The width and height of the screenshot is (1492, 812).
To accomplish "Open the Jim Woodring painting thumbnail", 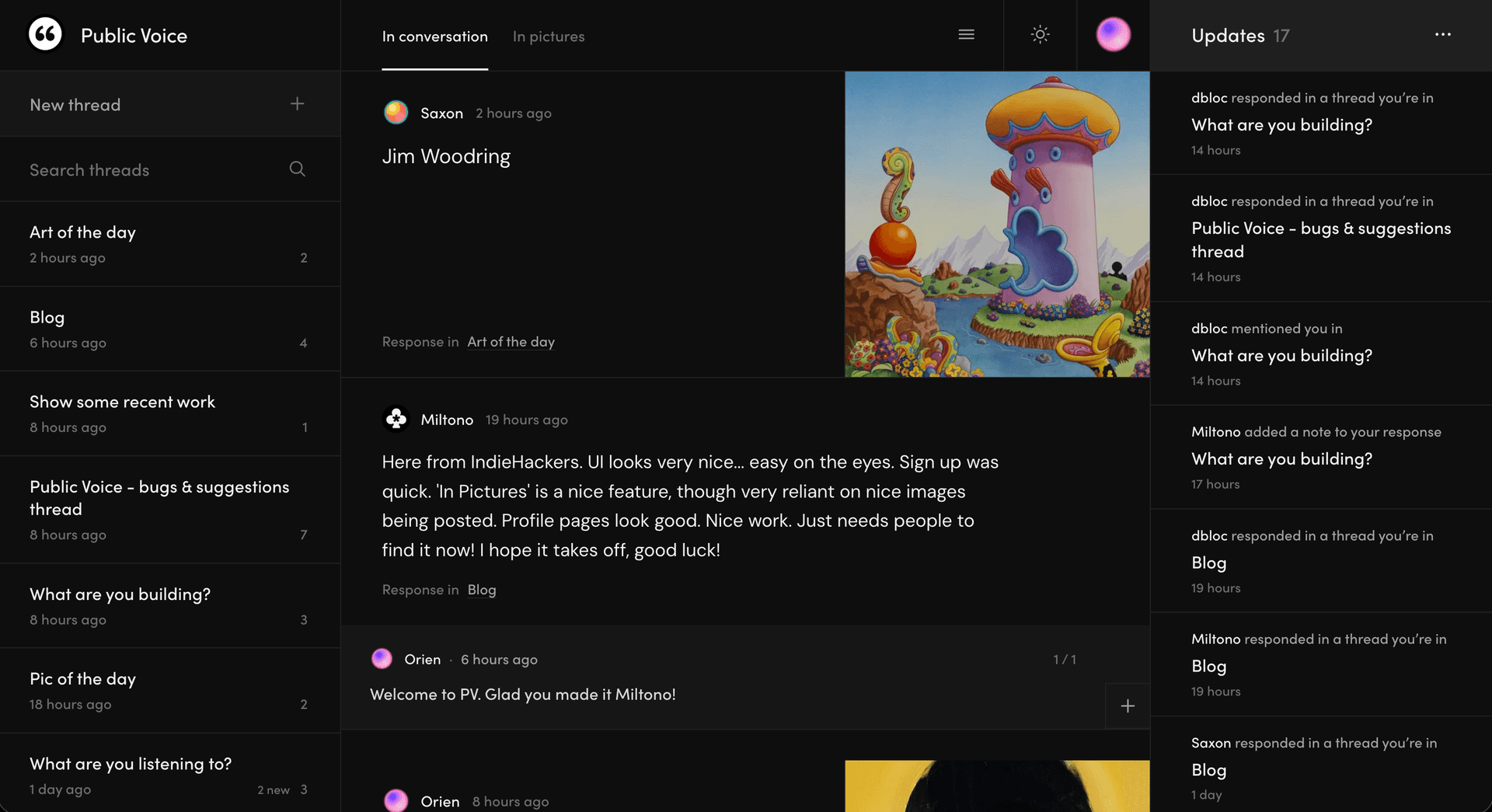I will [x=997, y=225].
